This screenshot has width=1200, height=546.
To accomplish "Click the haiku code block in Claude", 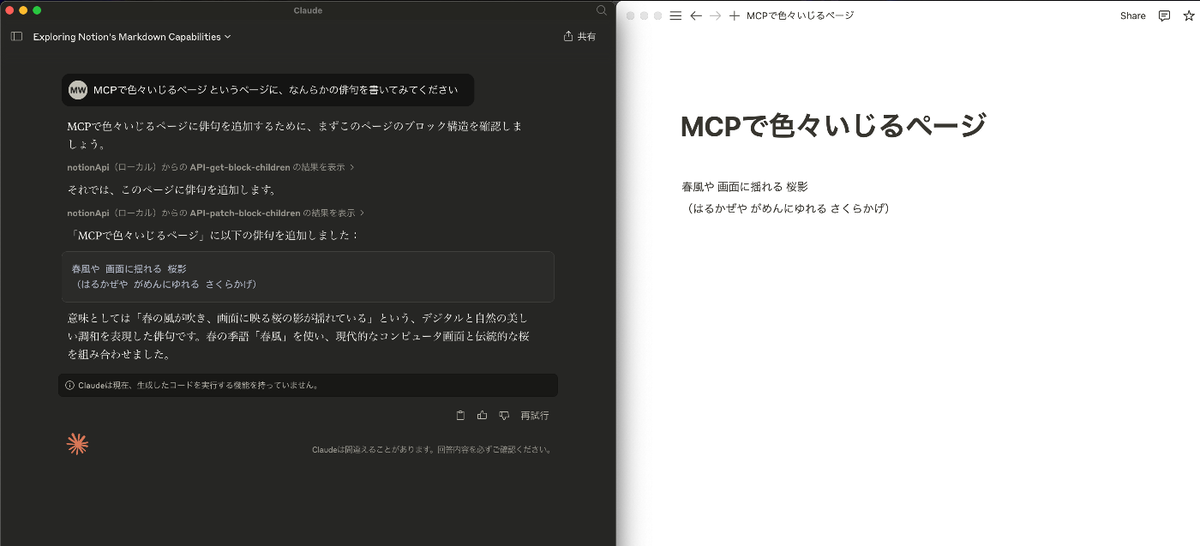I will click(x=308, y=276).
